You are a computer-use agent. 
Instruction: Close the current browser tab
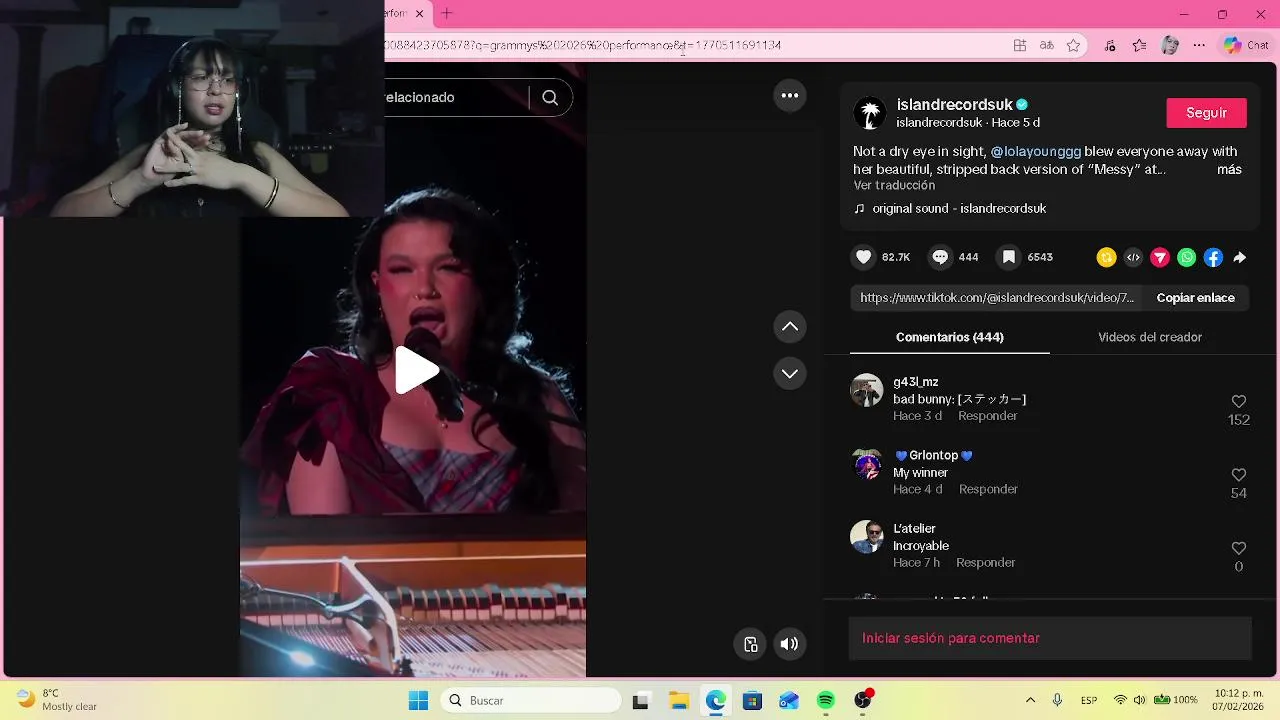420,14
